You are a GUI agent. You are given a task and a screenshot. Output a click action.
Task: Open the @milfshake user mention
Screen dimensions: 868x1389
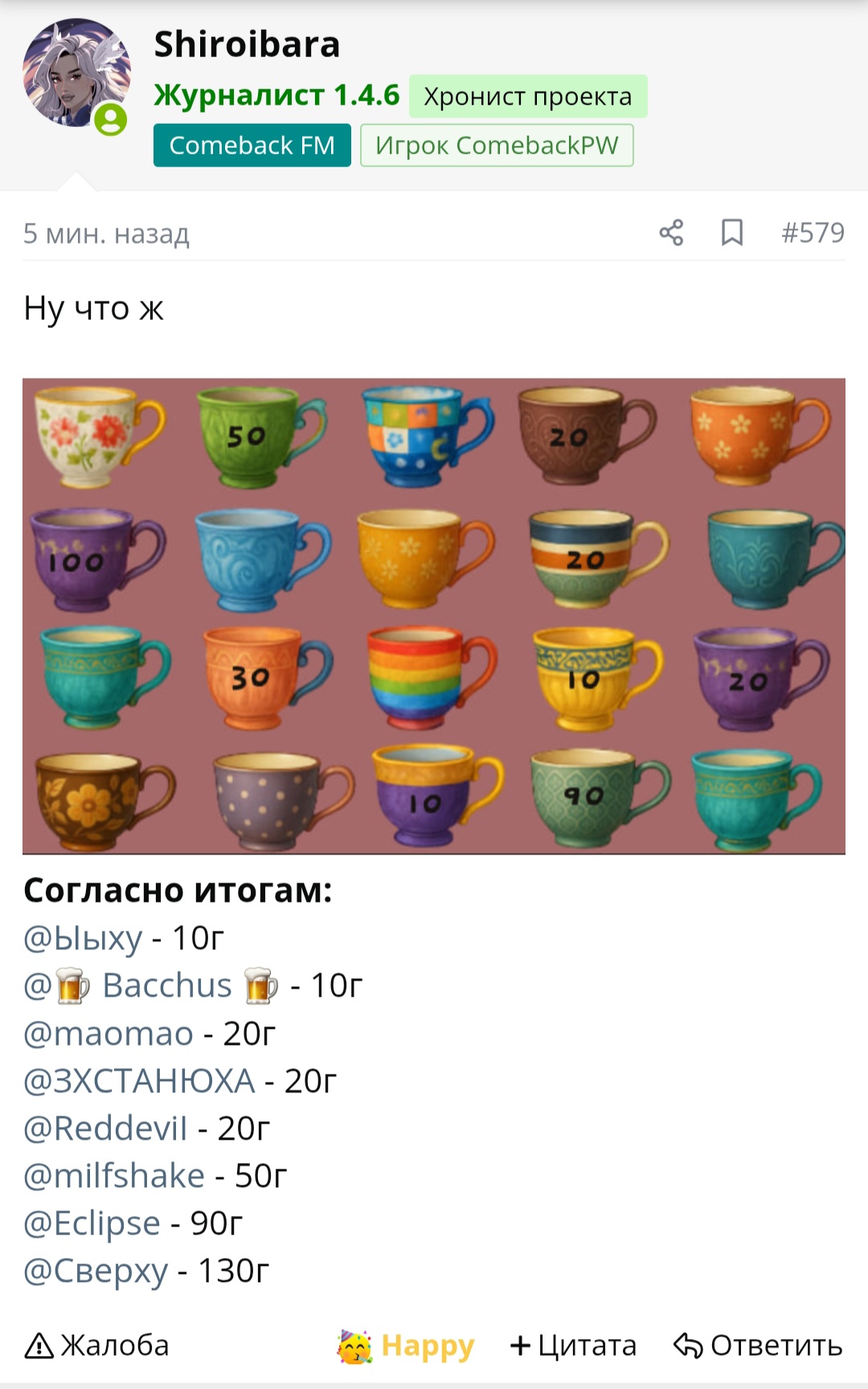114,1175
